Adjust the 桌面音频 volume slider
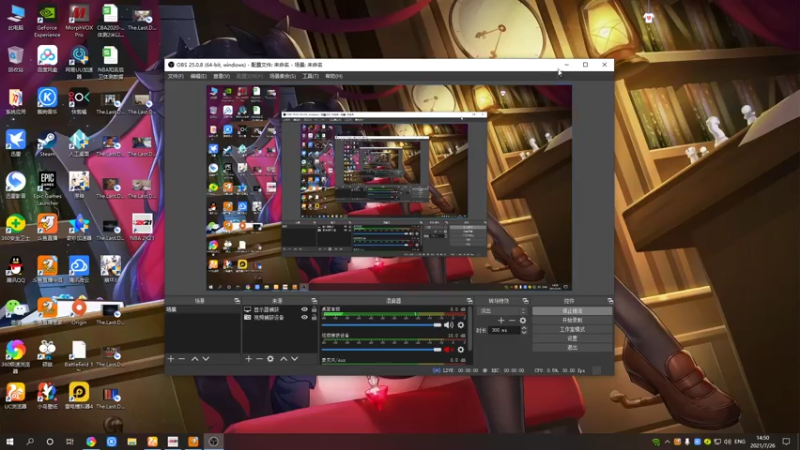Screen dimensions: 800x450 pos(382,325)
